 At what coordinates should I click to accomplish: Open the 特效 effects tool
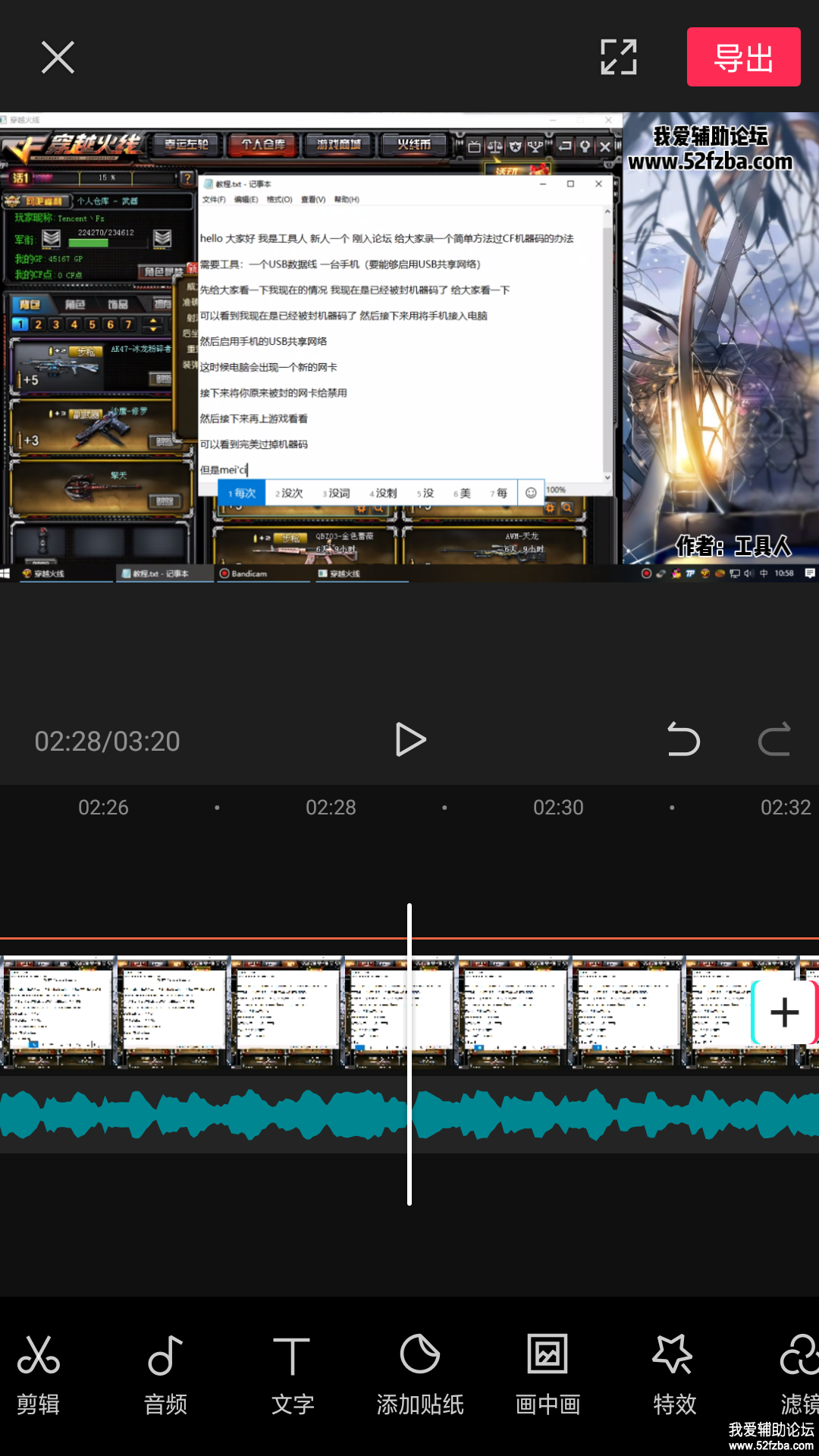click(x=674, y=1375)
